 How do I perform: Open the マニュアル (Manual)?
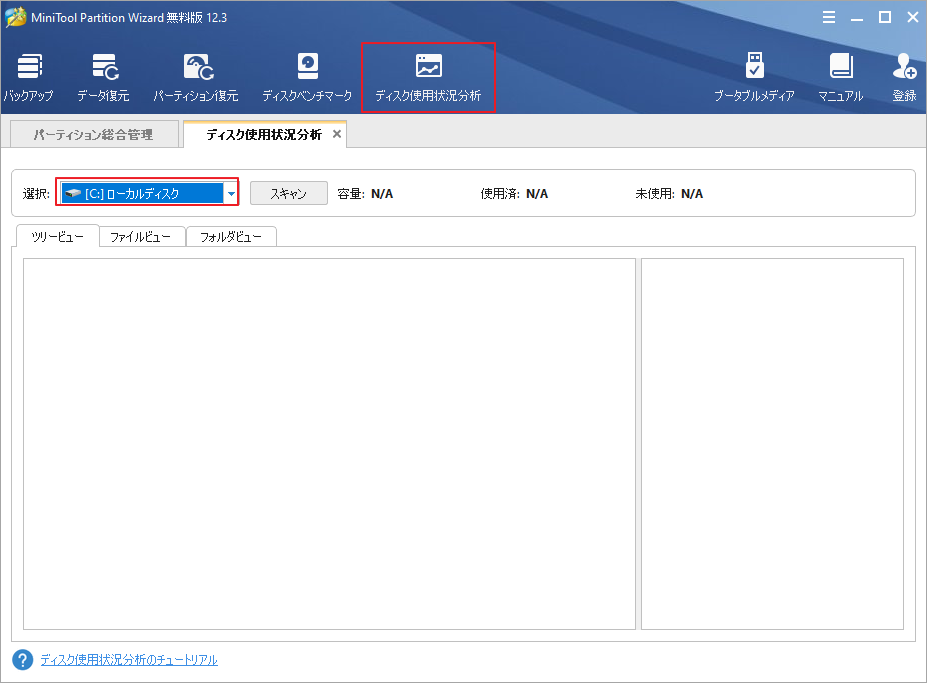coord(840,77)
